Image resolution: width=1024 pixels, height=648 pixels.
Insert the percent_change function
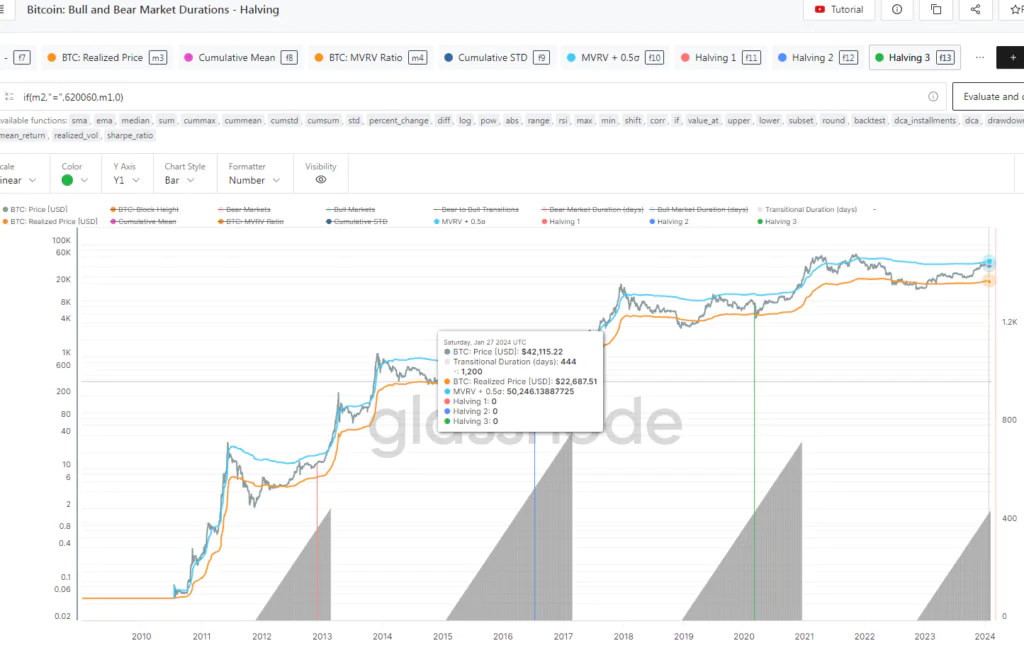tap(399, 121)
